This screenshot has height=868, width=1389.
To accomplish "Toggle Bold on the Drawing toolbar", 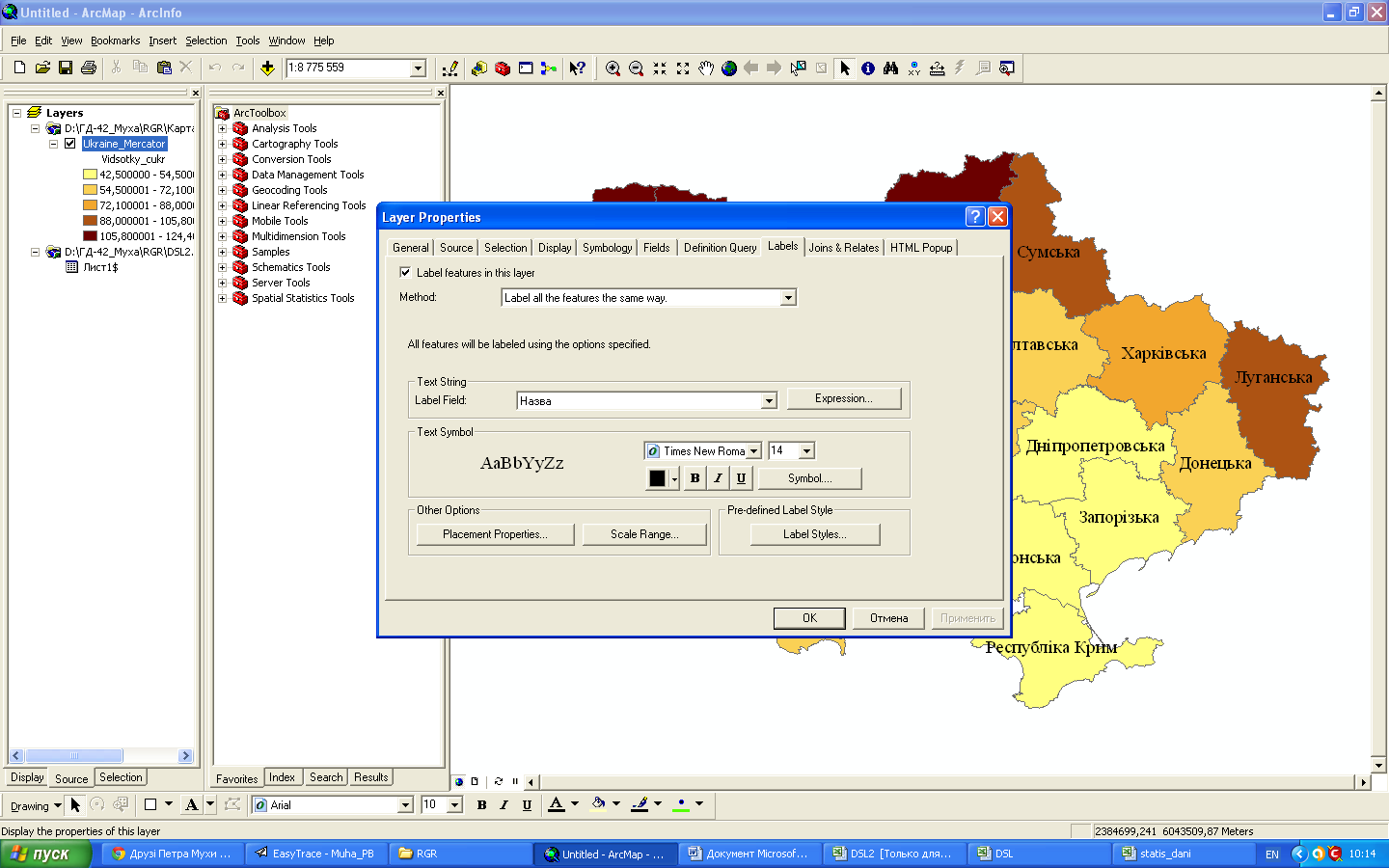I will point(481,804).
